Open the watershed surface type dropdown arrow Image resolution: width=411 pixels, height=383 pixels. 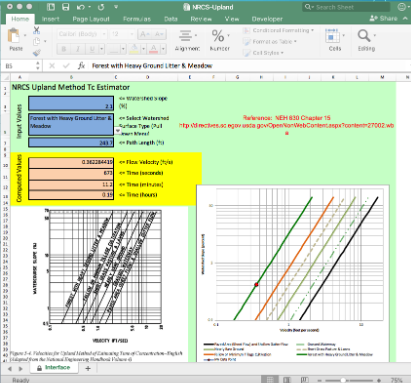(117, 131)
